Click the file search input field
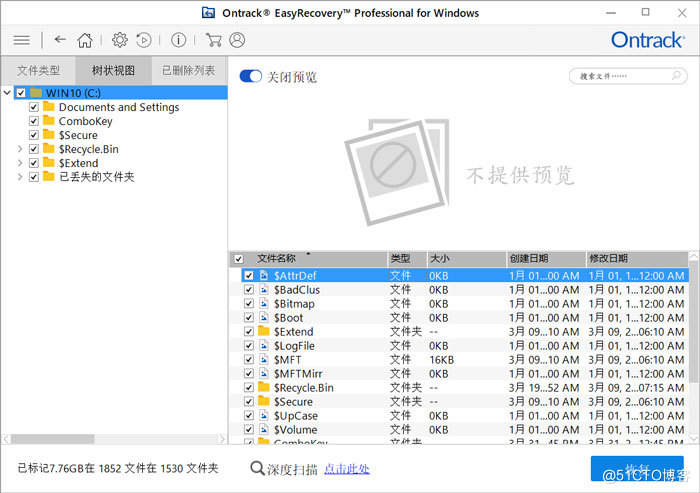 (x=628, y=76)
